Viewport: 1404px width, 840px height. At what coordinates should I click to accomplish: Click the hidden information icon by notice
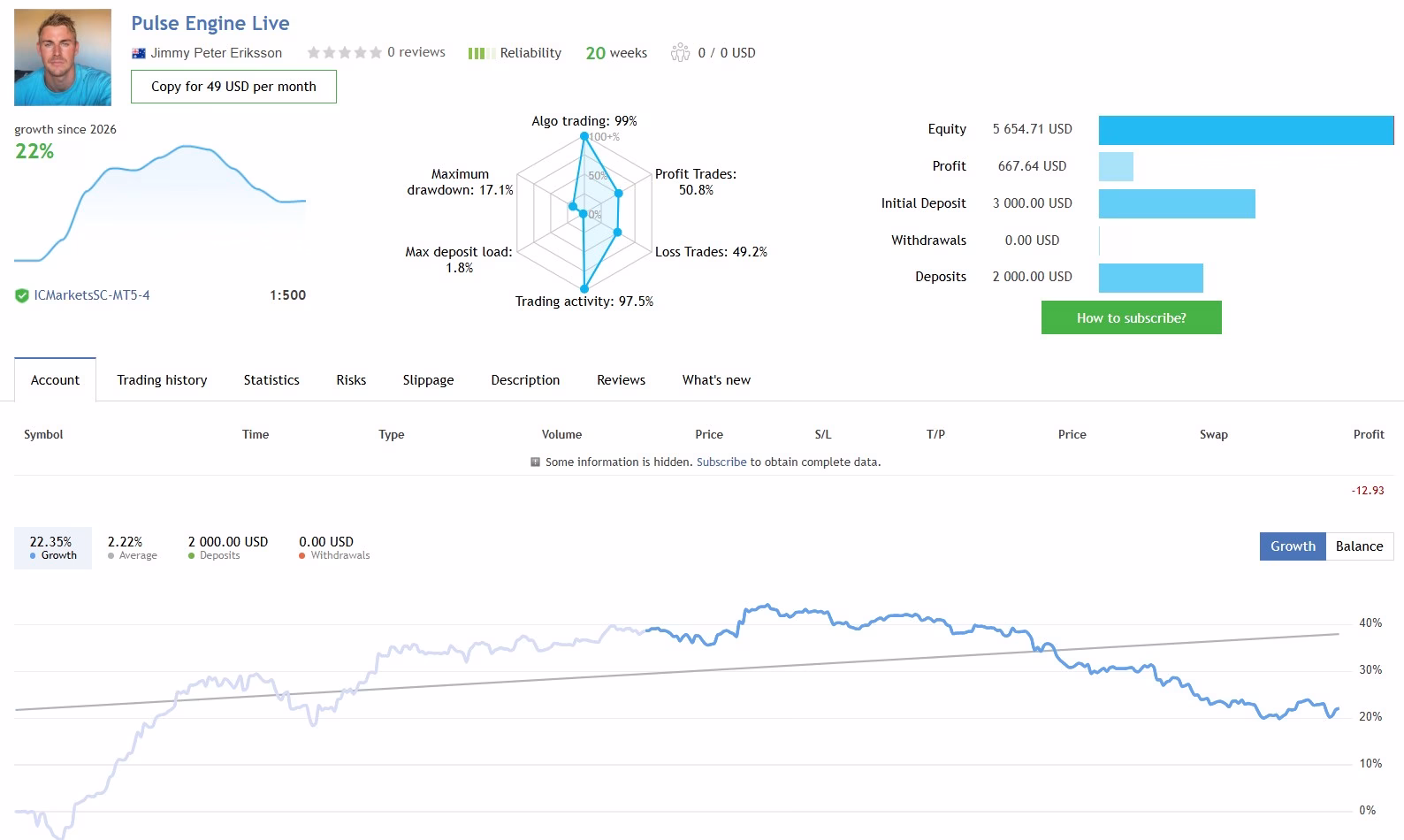[x=535, y=462]
